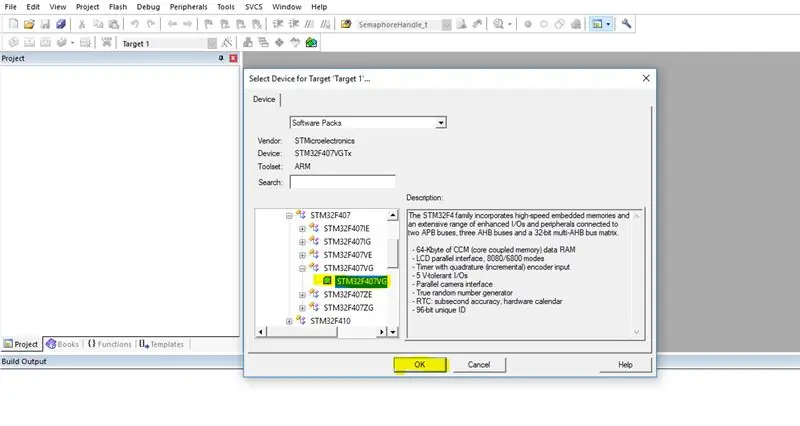Select the Device tab in dialog
This screenshot has width=800, height=426.
coord(264,99)
